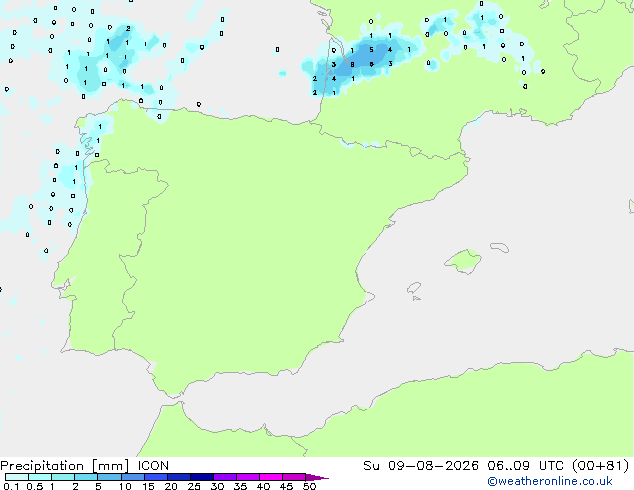
Task: Pick the 5 mm legend color swatch
Action: click(109, 477)
